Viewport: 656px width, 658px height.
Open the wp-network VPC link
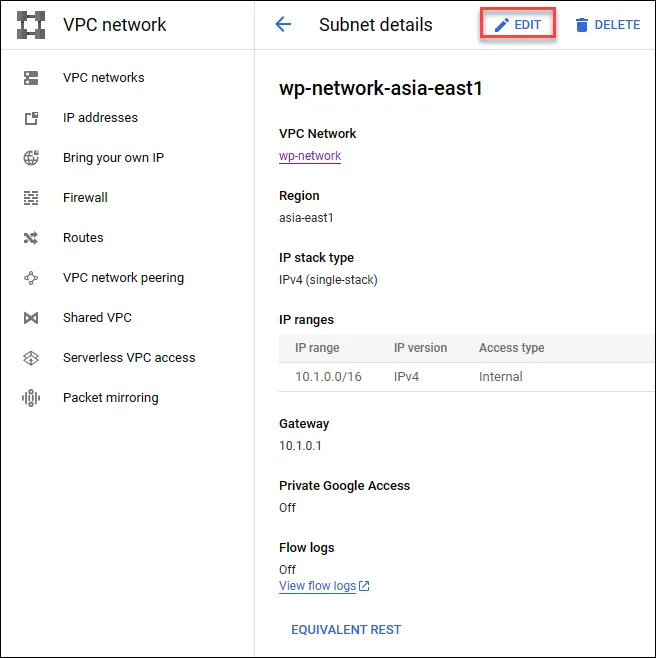click(x=310, y=156)
